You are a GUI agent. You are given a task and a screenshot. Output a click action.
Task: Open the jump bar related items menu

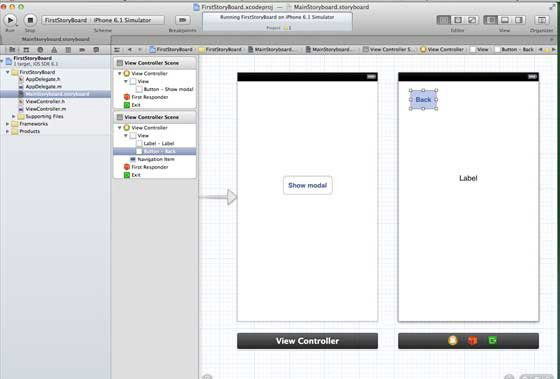(x=117, y=50)
